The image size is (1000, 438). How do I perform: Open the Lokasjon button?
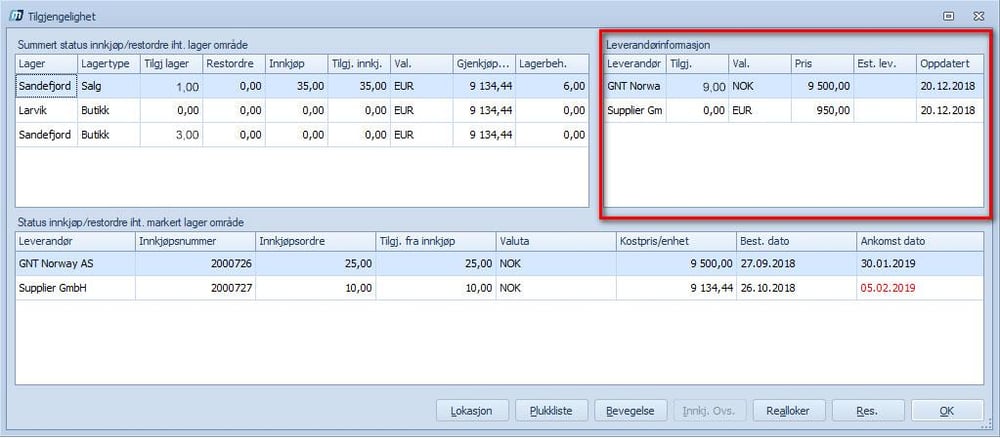pyautogui.click(x=473, y=410)
